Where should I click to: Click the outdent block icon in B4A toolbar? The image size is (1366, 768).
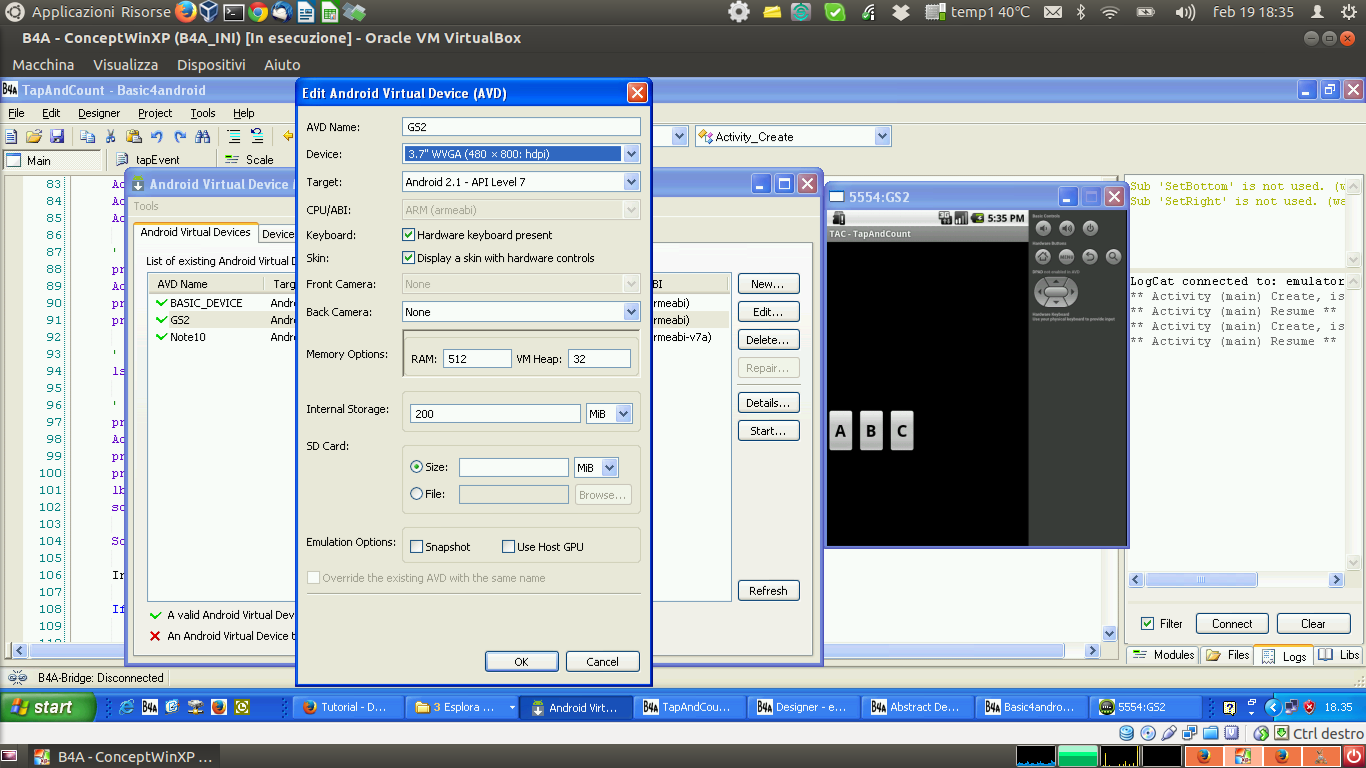(257, 136)
